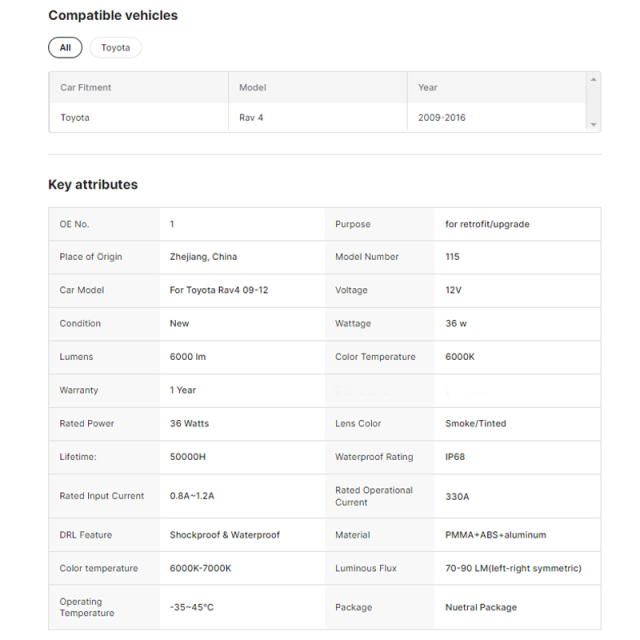Image resolution: width=640 pixels, height=640 pixels.
Task: Click the scroll down arrow in vehicle table
Action: pos(594,125)
